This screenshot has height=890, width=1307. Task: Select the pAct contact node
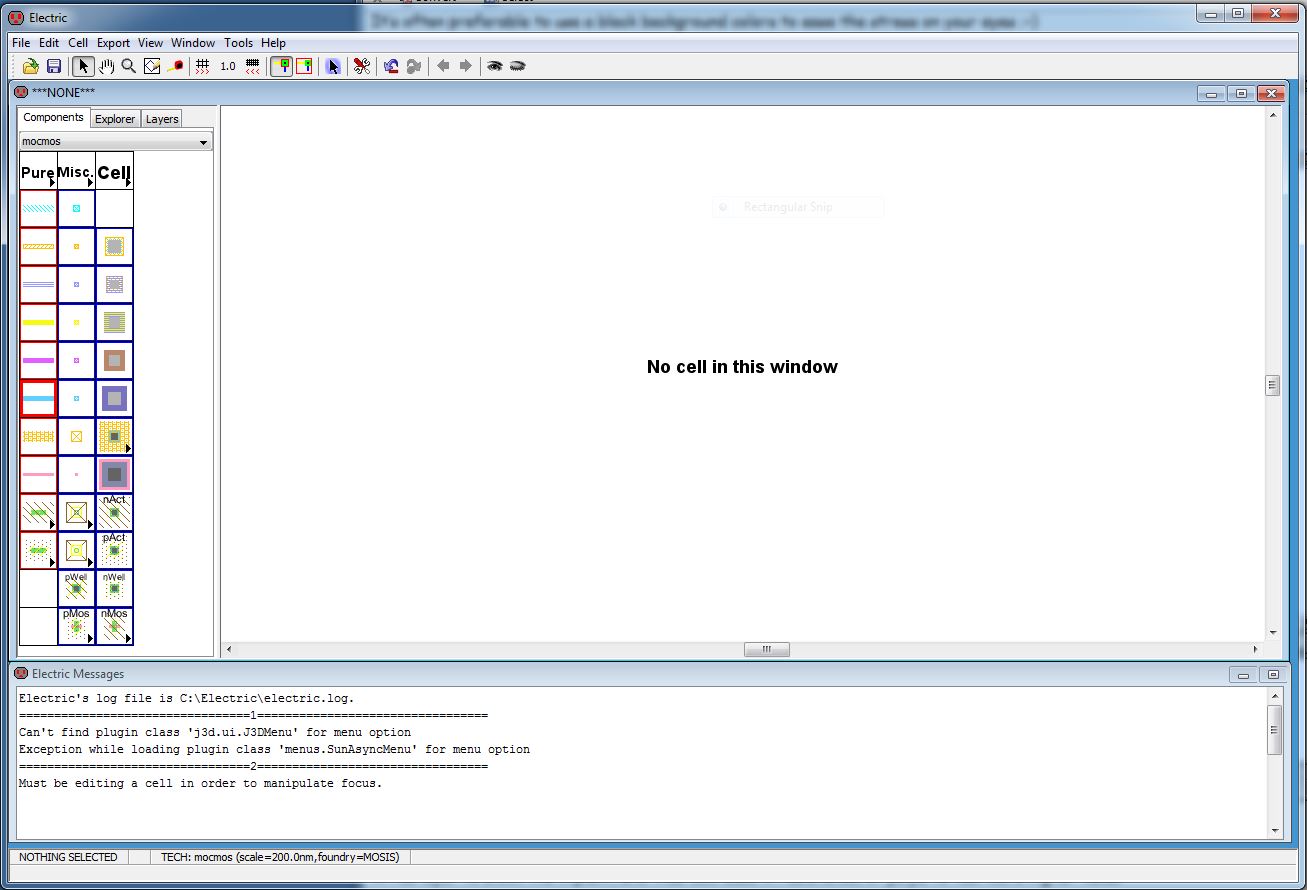click(114, 551)
